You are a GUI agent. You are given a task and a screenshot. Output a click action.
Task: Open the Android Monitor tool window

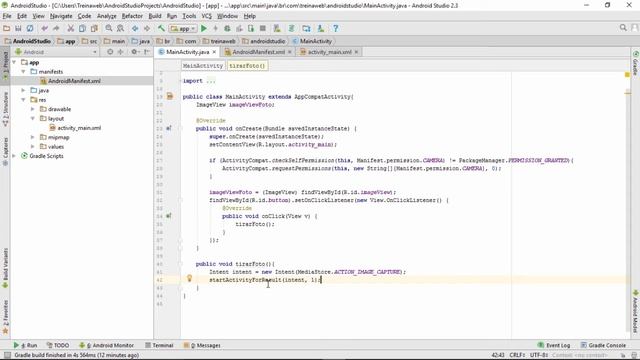click(107, 345)
